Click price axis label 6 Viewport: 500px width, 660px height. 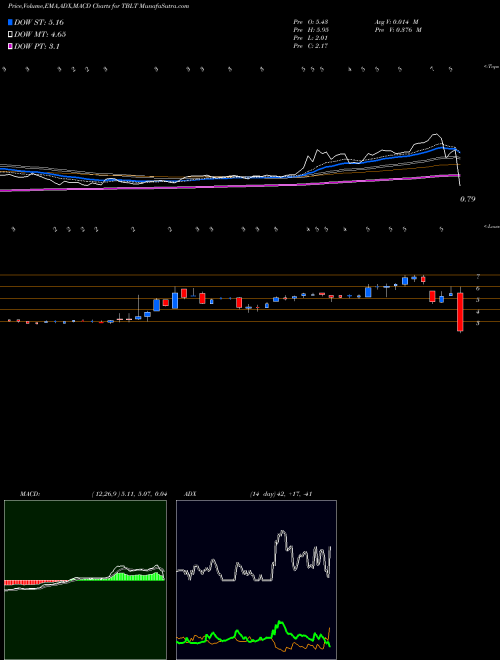pos(478,289)
